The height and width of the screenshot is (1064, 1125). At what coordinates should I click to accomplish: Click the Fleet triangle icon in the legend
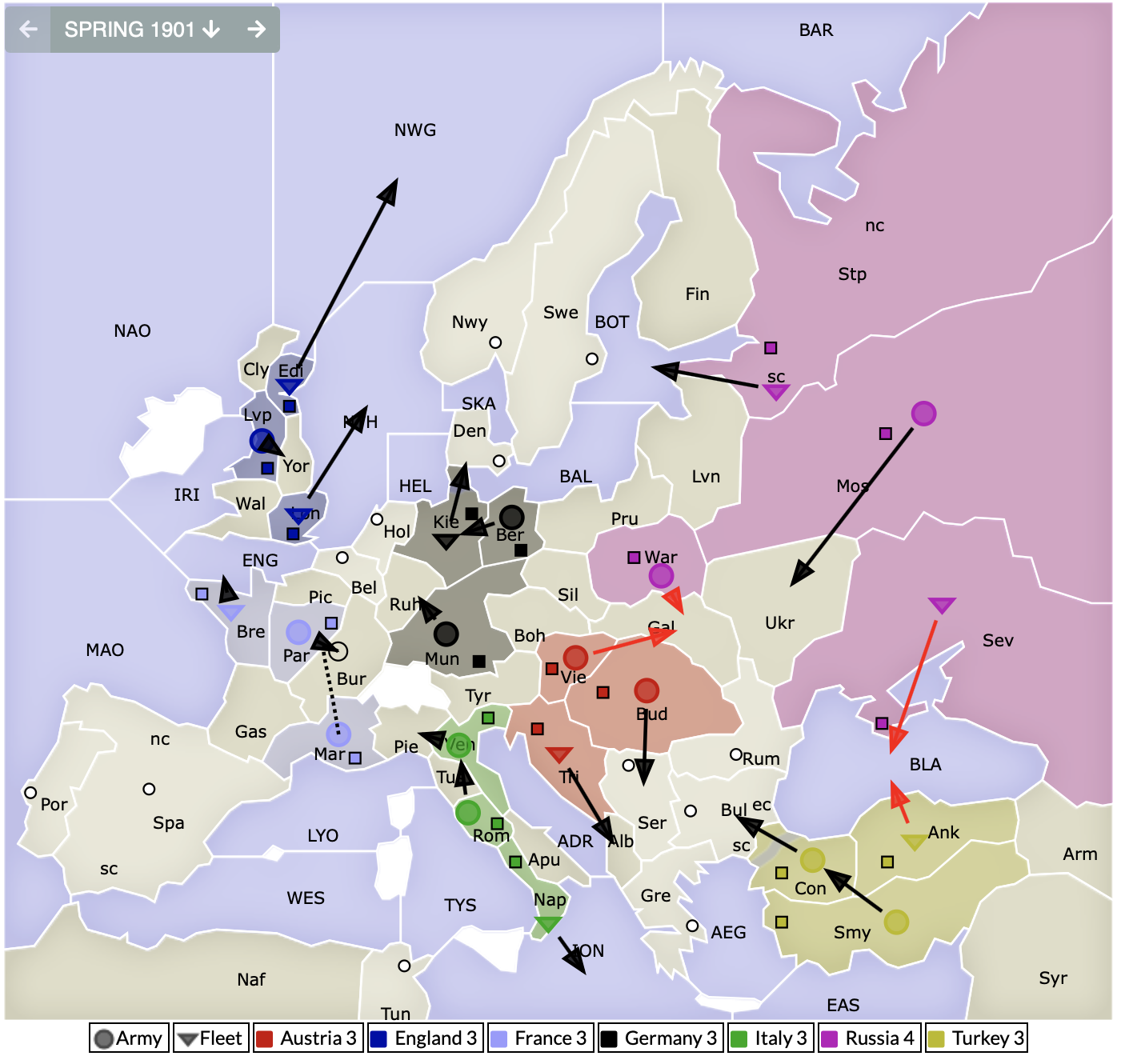187,1040
